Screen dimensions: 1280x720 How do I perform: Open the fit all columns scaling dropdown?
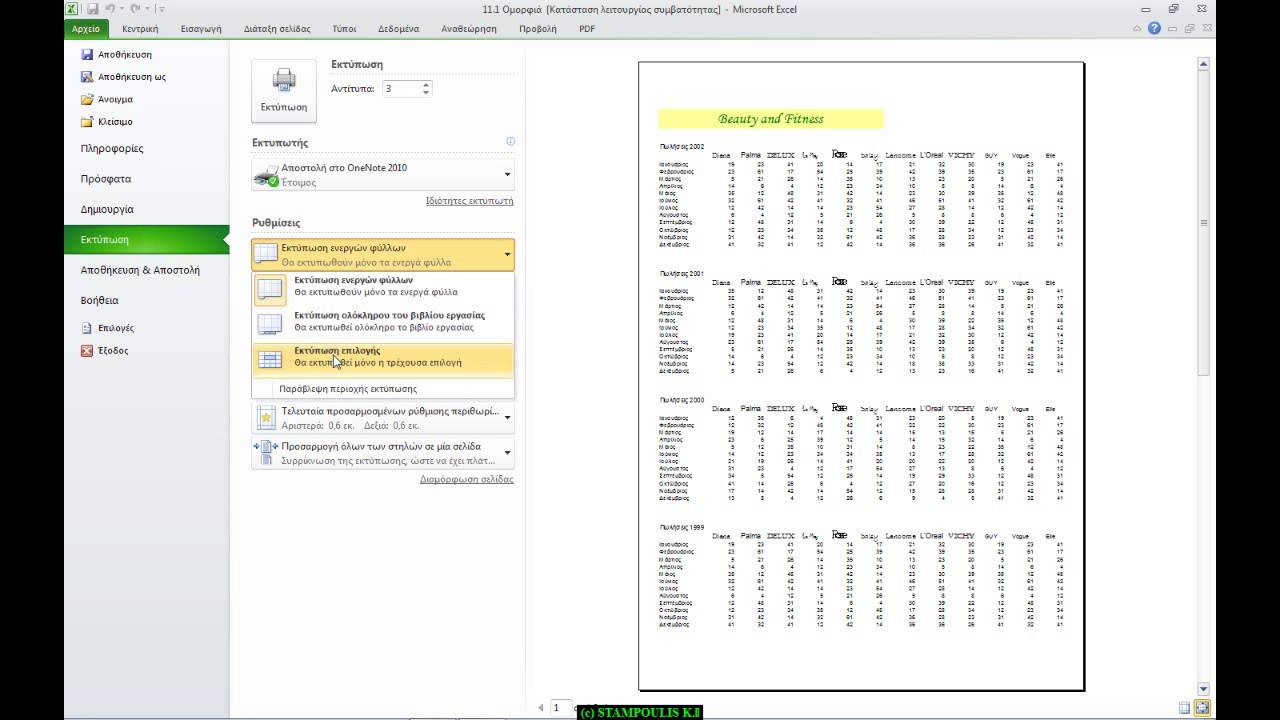point(383,453)
